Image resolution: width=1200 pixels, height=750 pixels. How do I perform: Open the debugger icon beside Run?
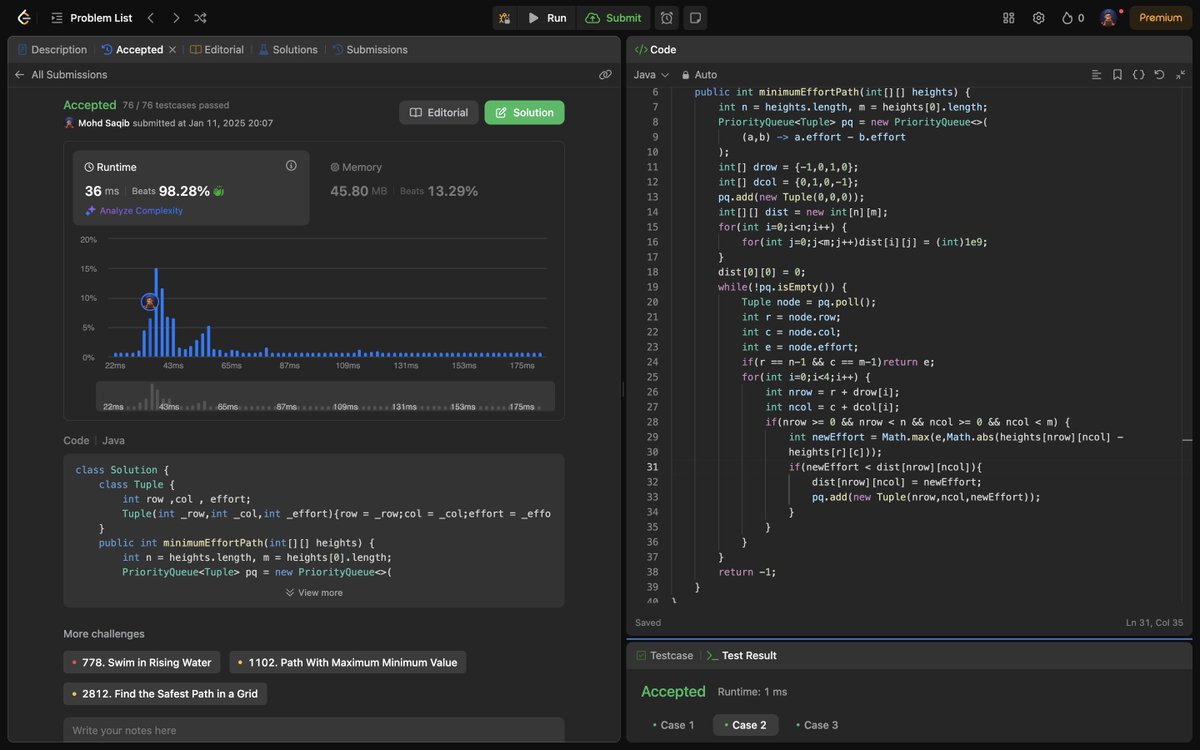point(505,18)
